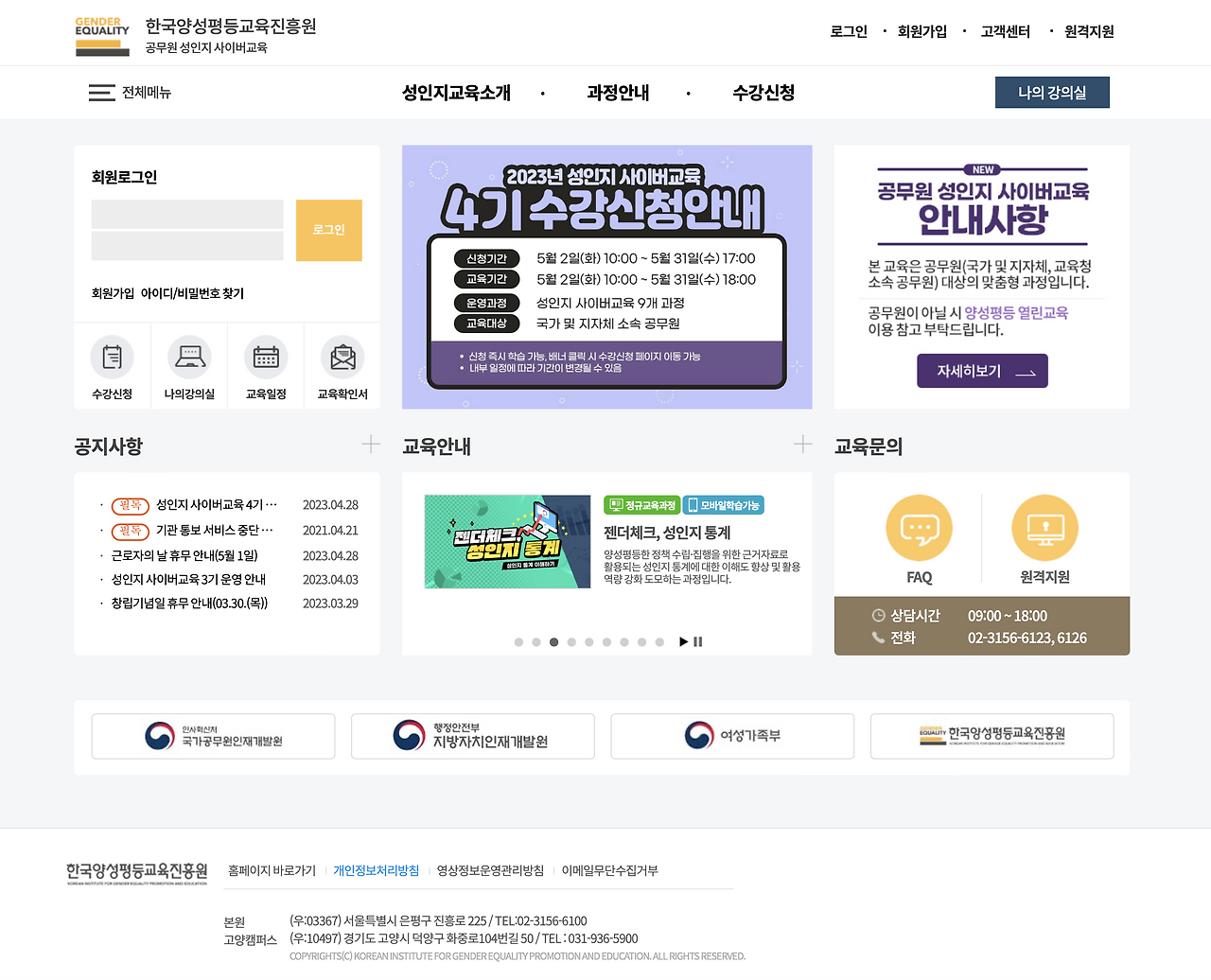Click the username input field
This screenshot has width=1211, height=980.
(186, 214)
